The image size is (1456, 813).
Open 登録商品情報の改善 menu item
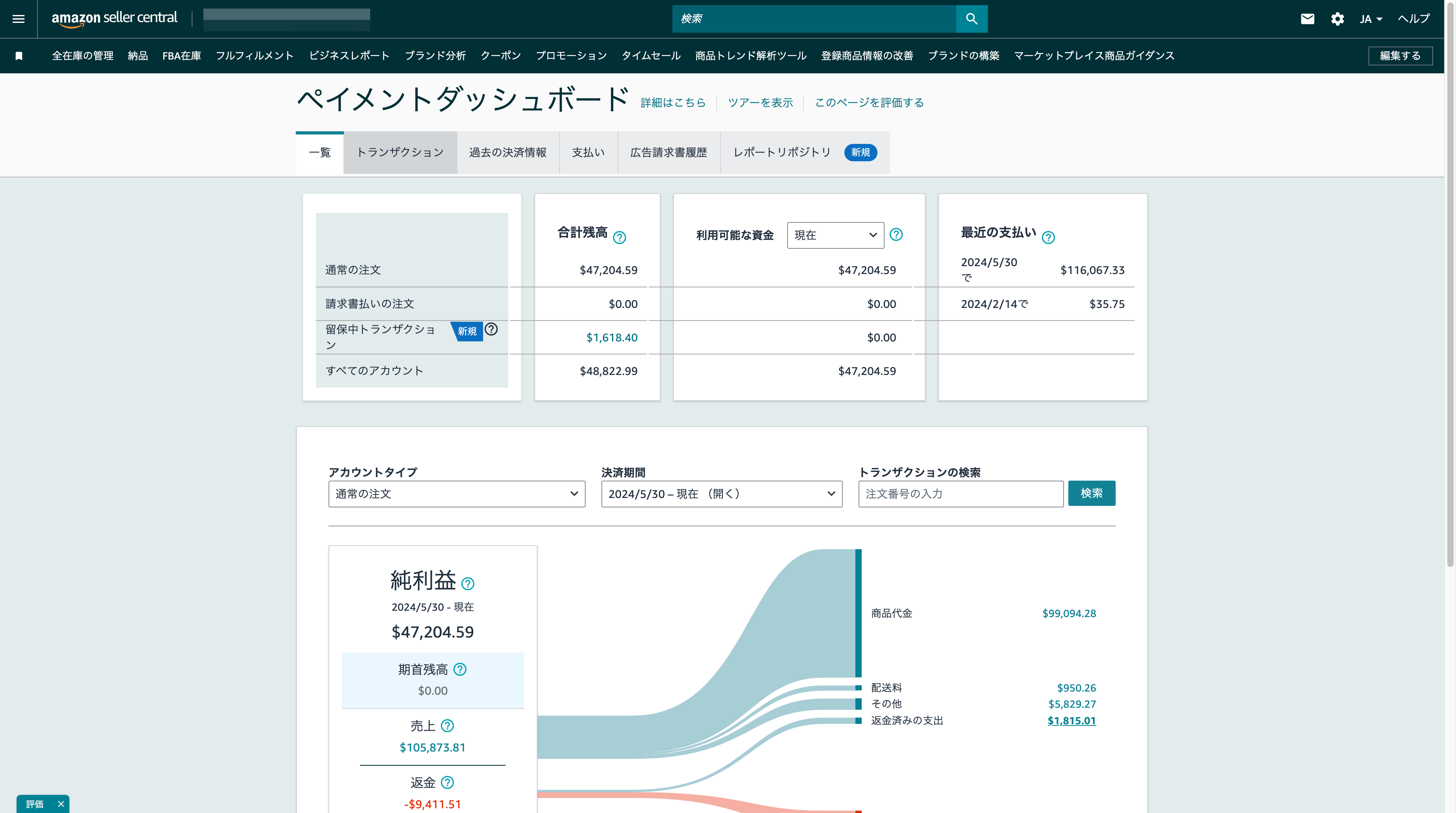coord(866,56)
